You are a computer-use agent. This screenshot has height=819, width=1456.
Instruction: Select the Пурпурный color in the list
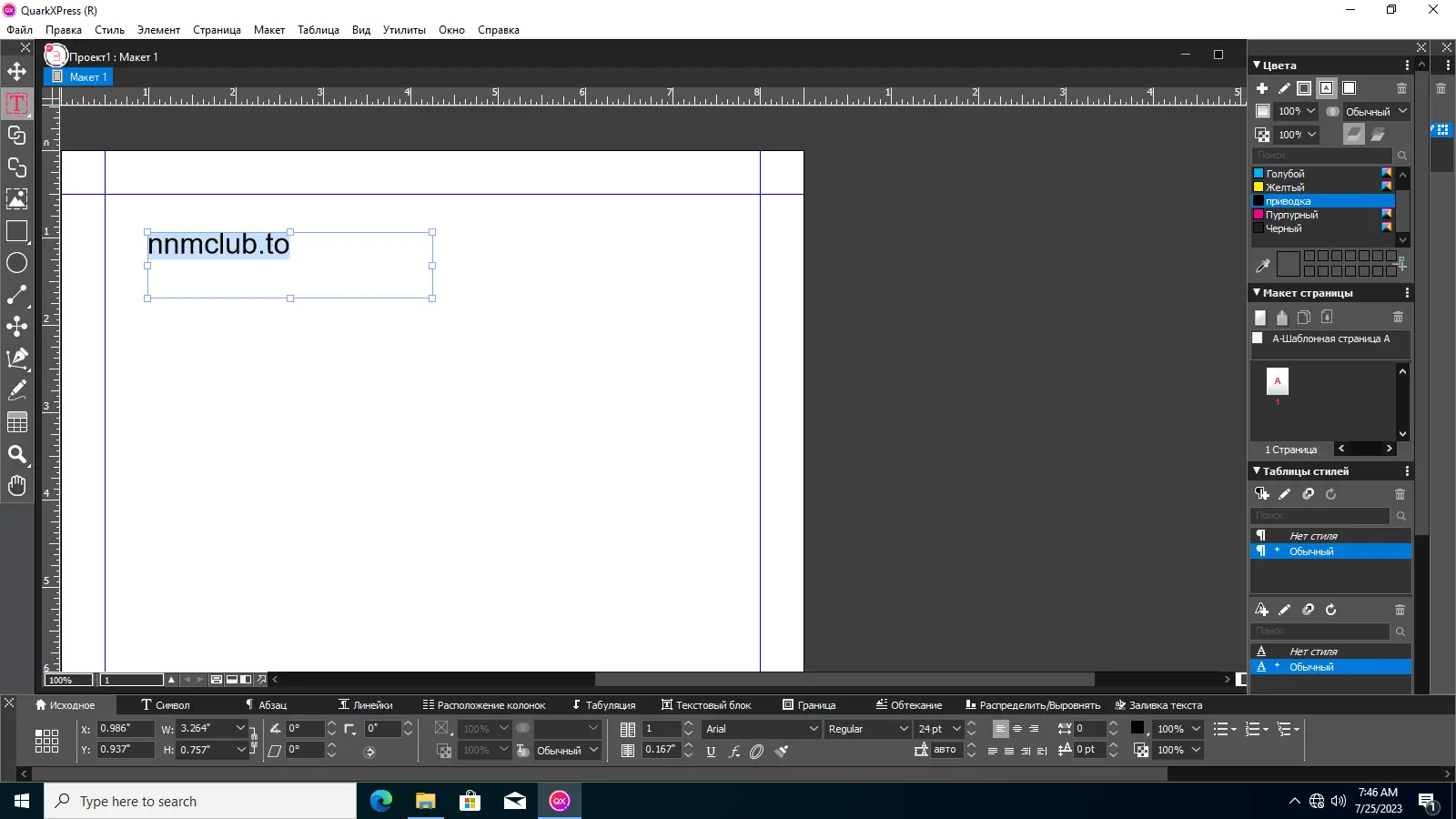(1323, 215)
